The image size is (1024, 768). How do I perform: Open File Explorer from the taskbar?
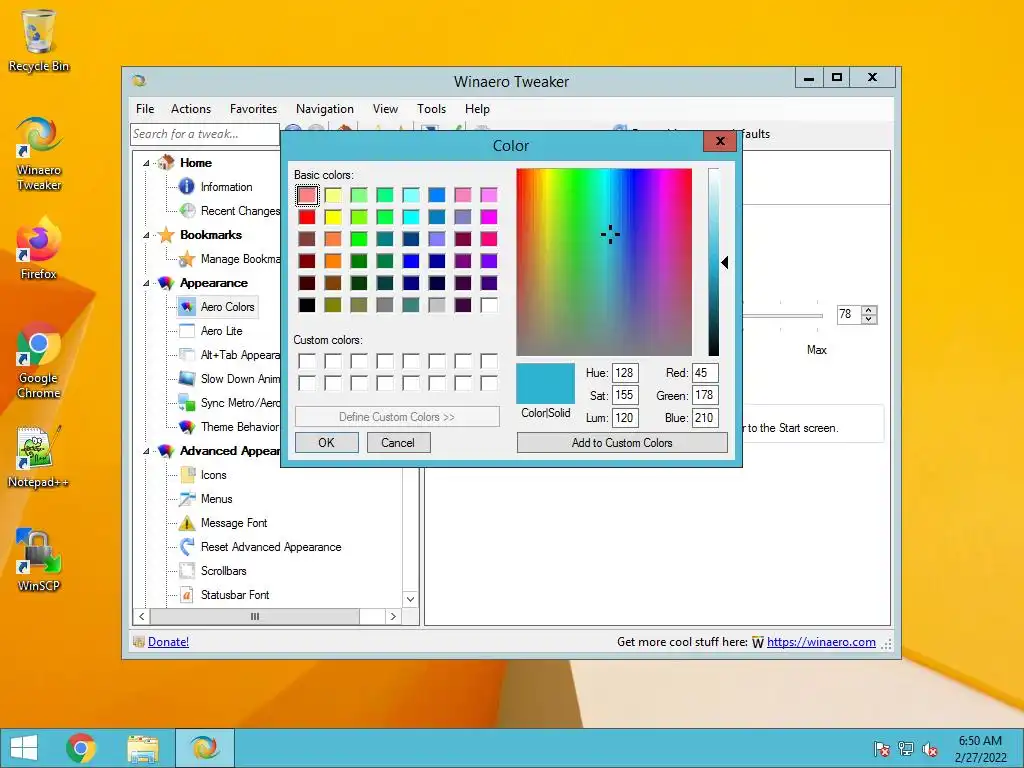143,748
